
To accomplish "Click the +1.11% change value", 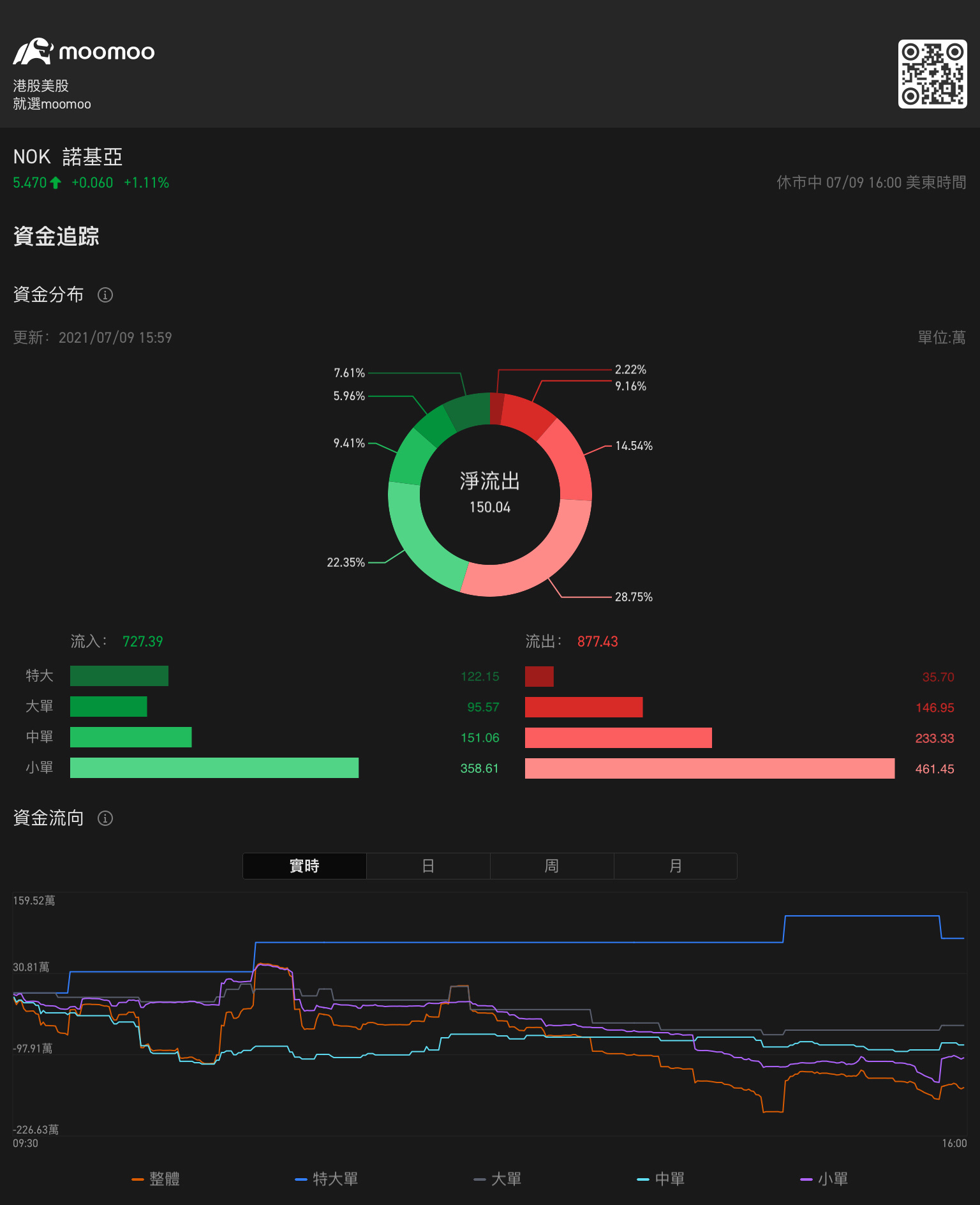I will 146,183.
